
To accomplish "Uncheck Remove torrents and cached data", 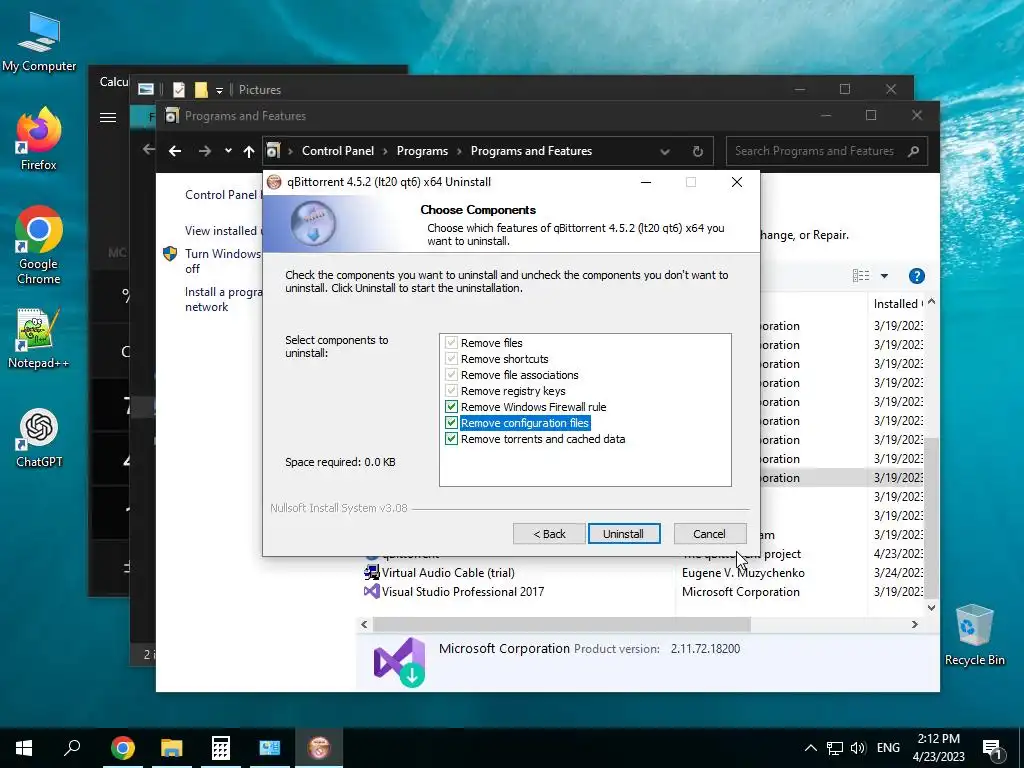I will tap(451, 439).
